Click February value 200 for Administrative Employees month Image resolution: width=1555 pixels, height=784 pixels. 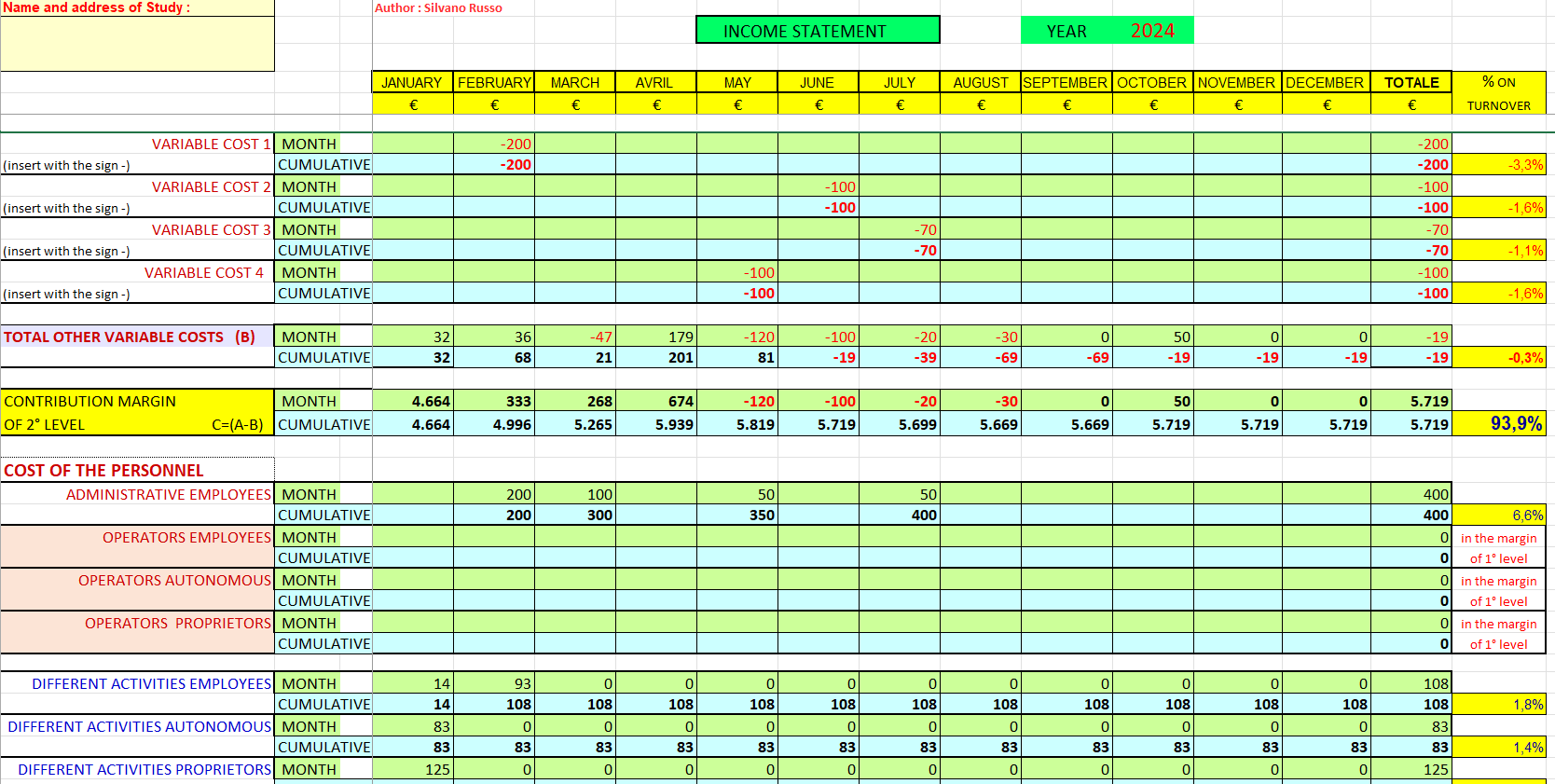(494, 494)
